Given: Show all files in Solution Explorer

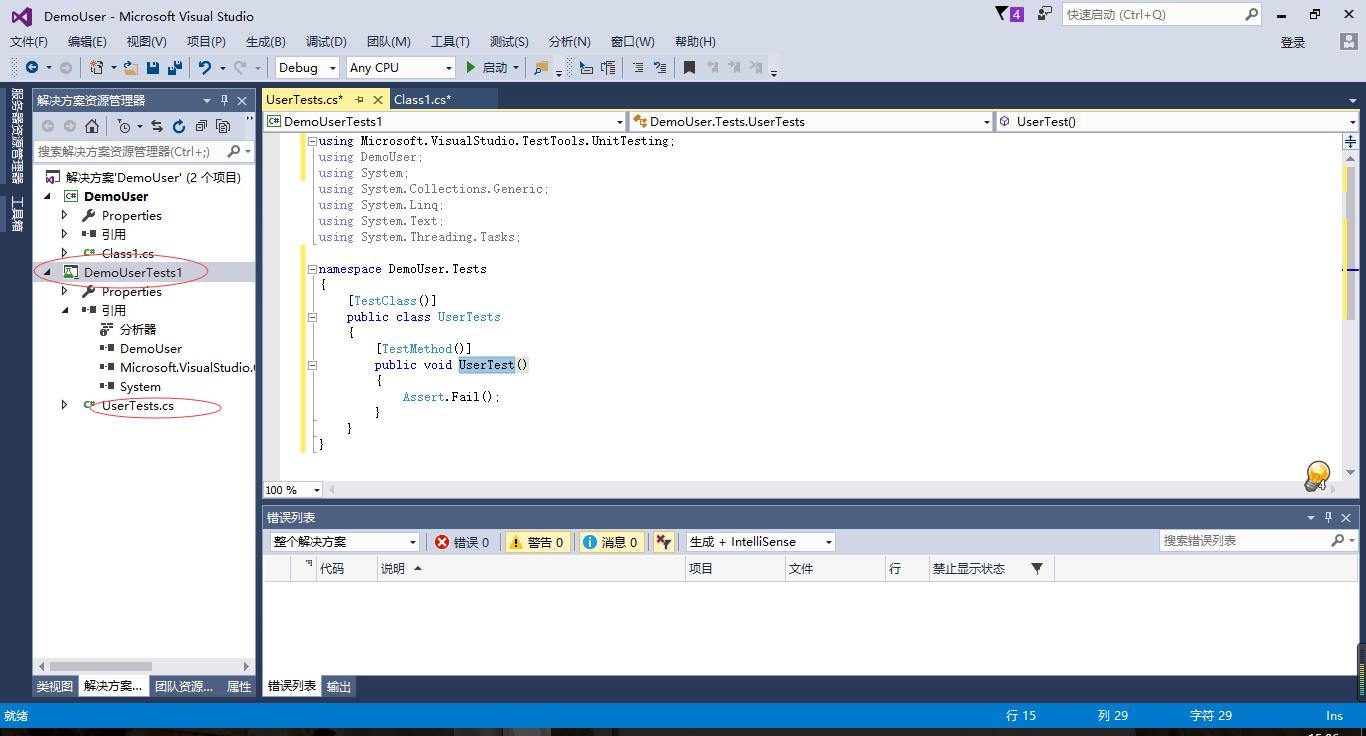Looking at the screenshot, I should (223, 126).
